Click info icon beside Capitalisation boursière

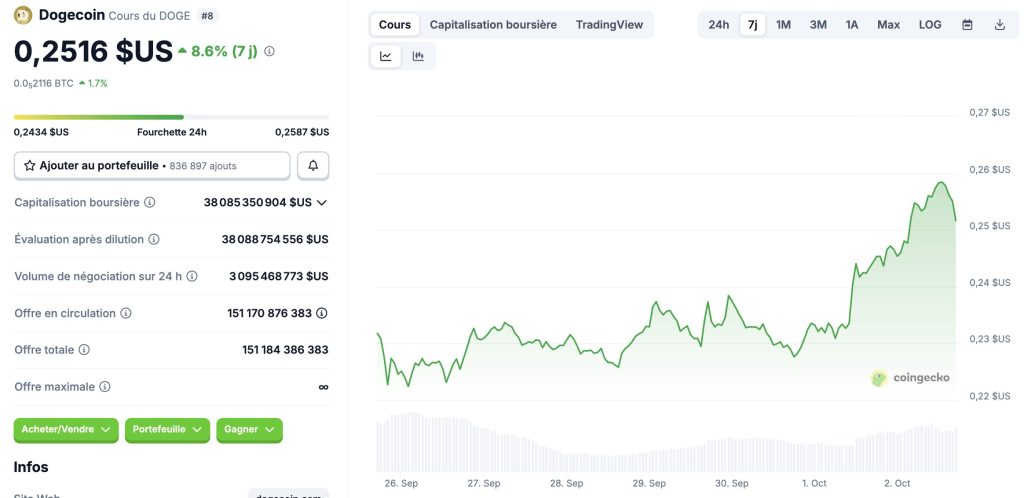point(150,202)
